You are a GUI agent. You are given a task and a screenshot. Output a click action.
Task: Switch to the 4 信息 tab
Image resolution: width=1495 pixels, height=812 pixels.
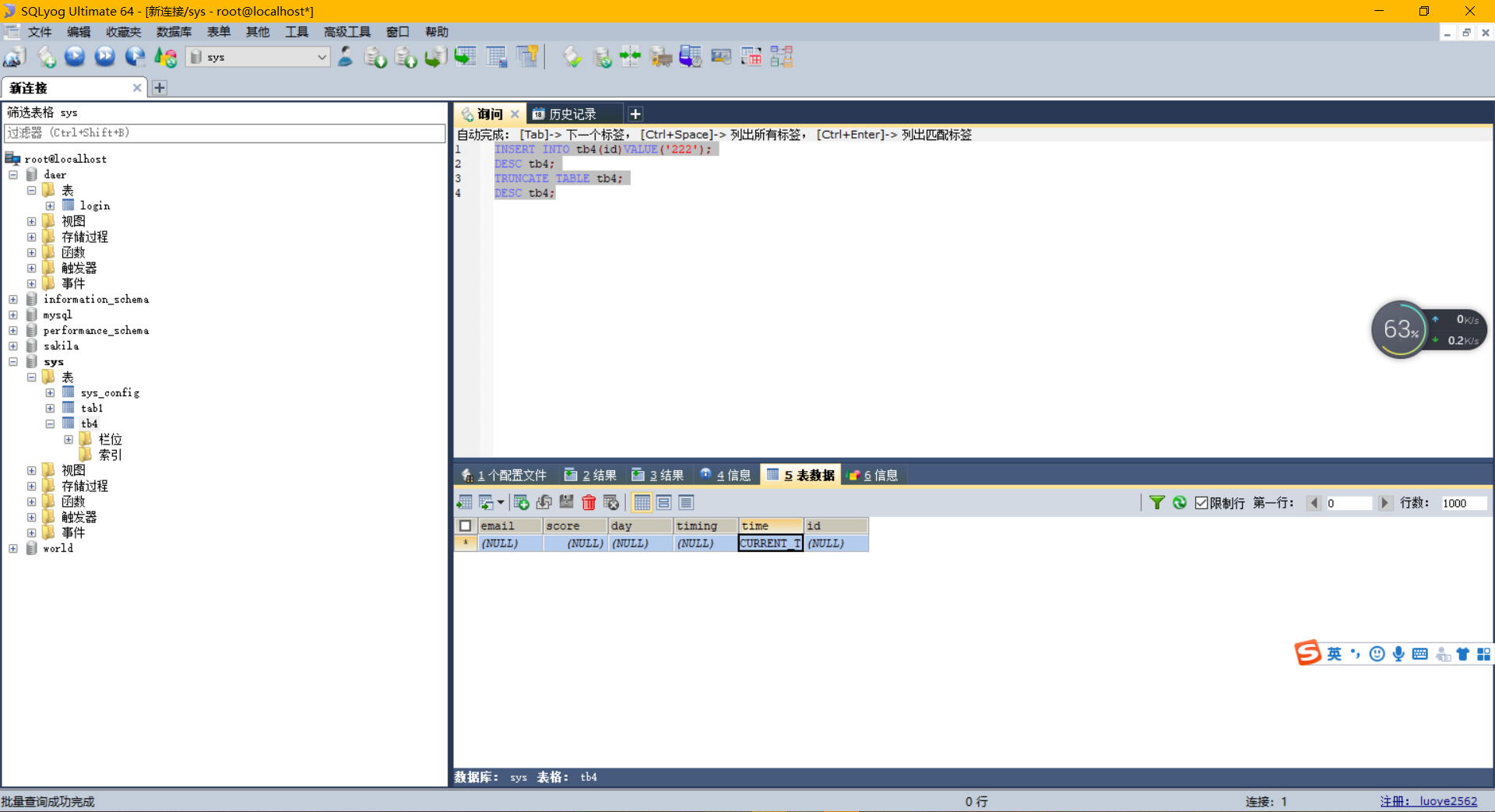coord(726,475)
